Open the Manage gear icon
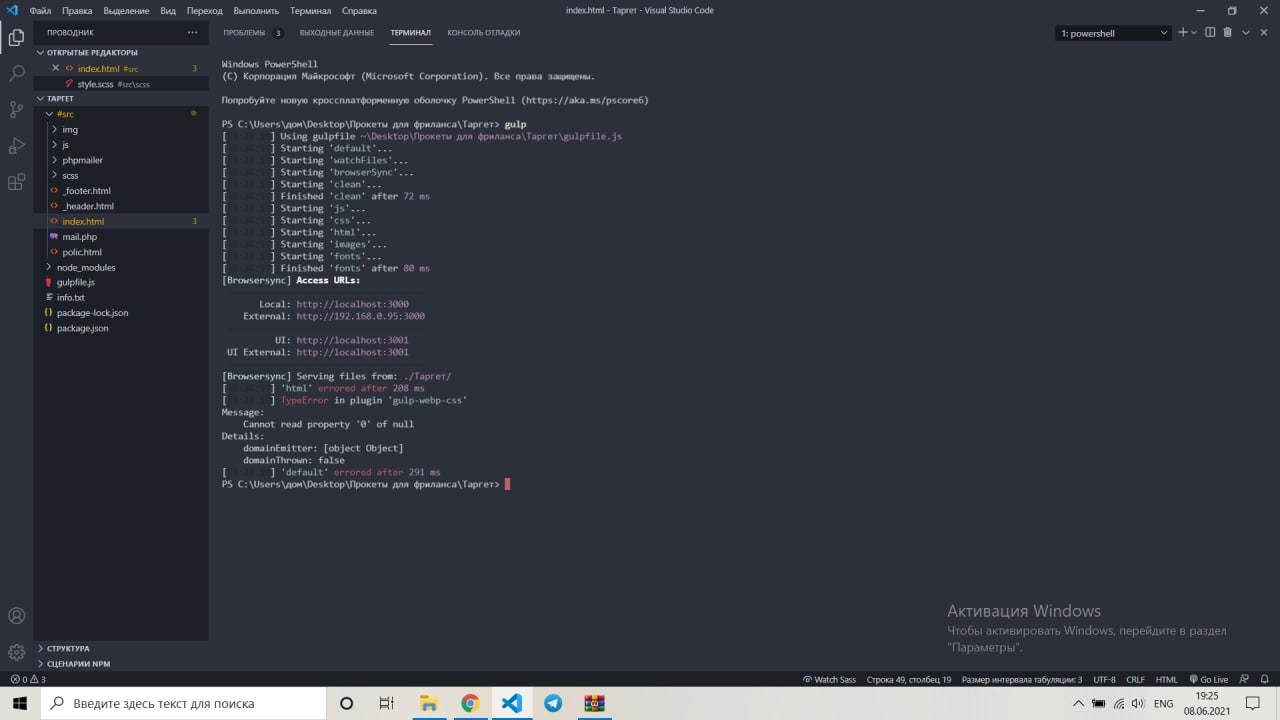Viewport: 1280px width, 720px height. pyautogui.click(x=16, y=652)
